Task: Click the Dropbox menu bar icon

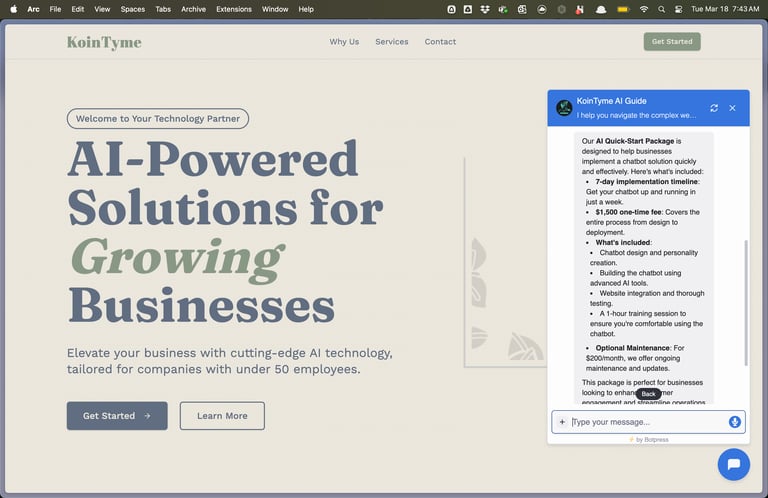Action: coord(485,9)
